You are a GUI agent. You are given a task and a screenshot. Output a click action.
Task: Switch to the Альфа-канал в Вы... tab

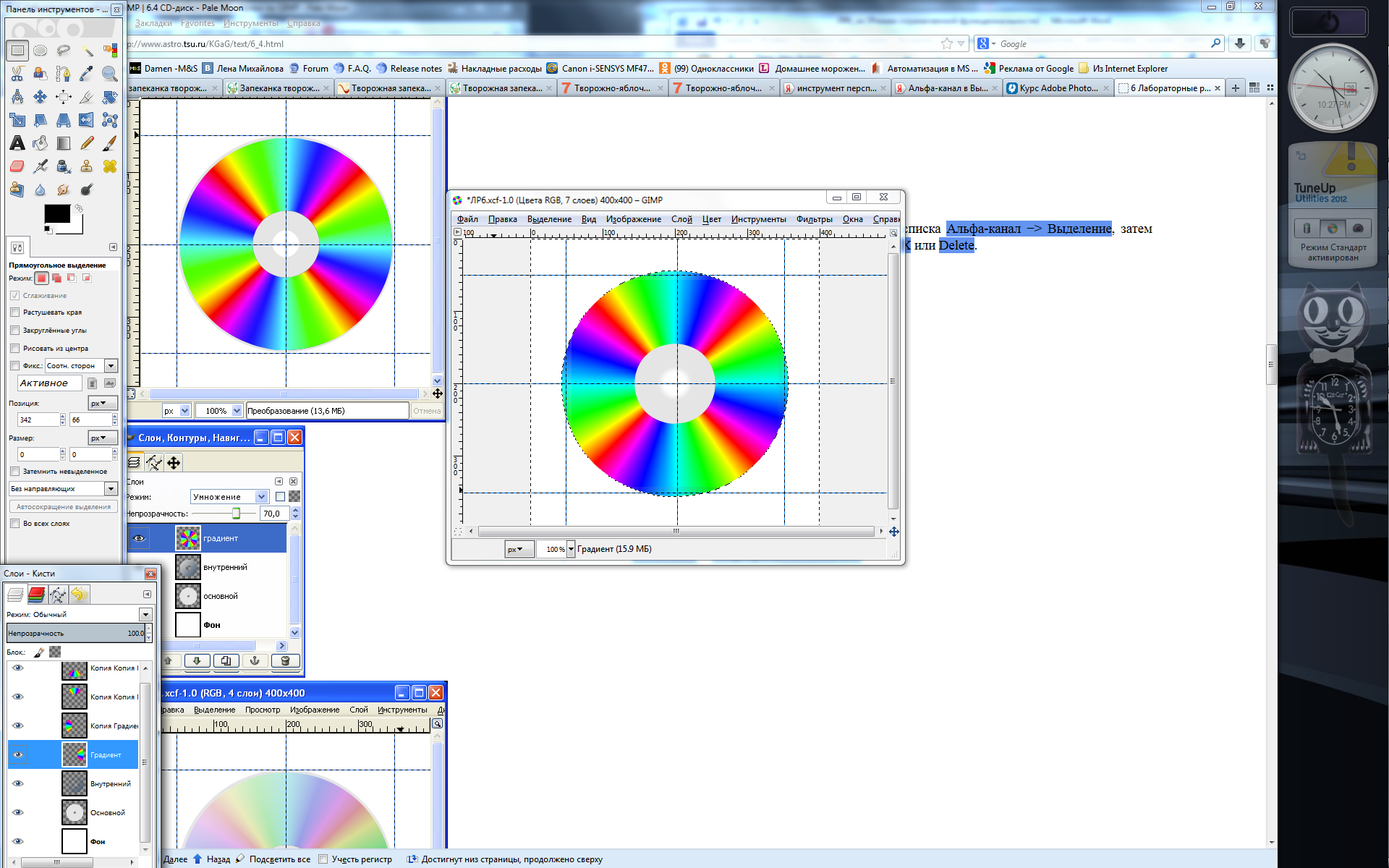coord(947,88)
